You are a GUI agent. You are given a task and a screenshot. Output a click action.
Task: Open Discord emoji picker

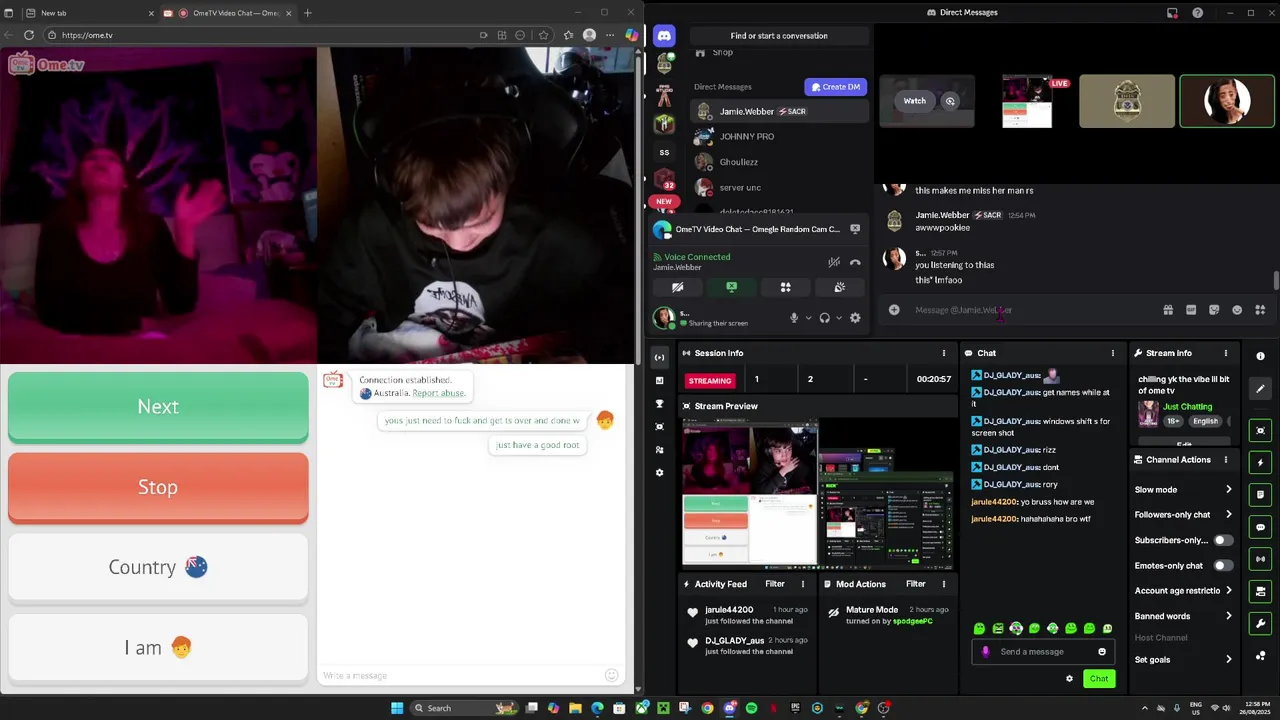[1237, 310]
